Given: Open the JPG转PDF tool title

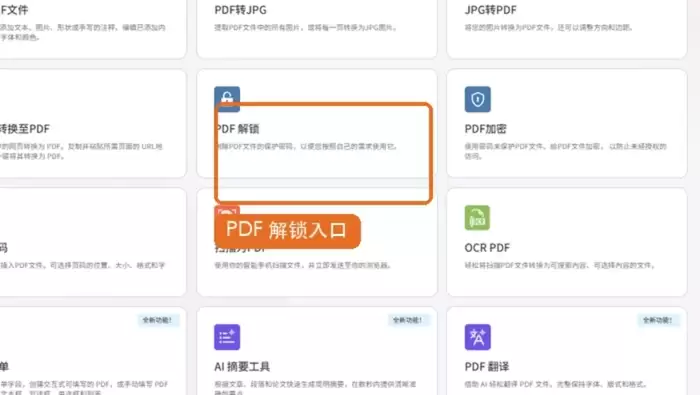Looking at the screenshot, I should click(x=490, y=10).
